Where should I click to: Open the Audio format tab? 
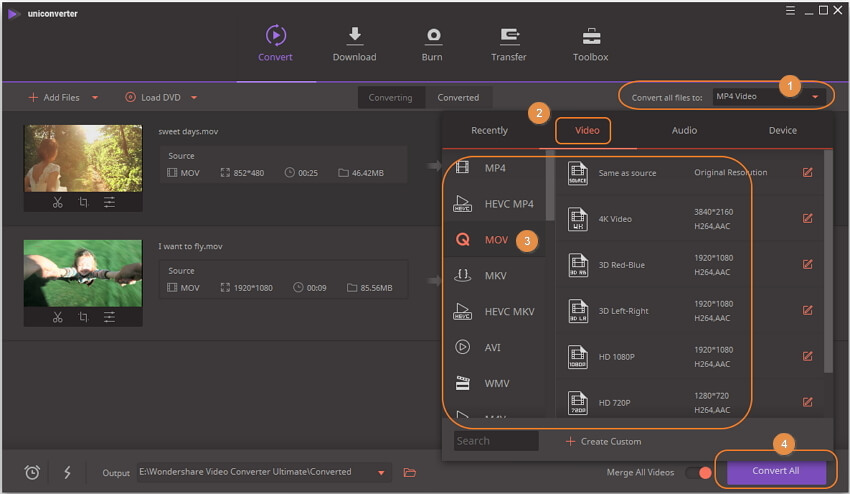click(685, 131)
